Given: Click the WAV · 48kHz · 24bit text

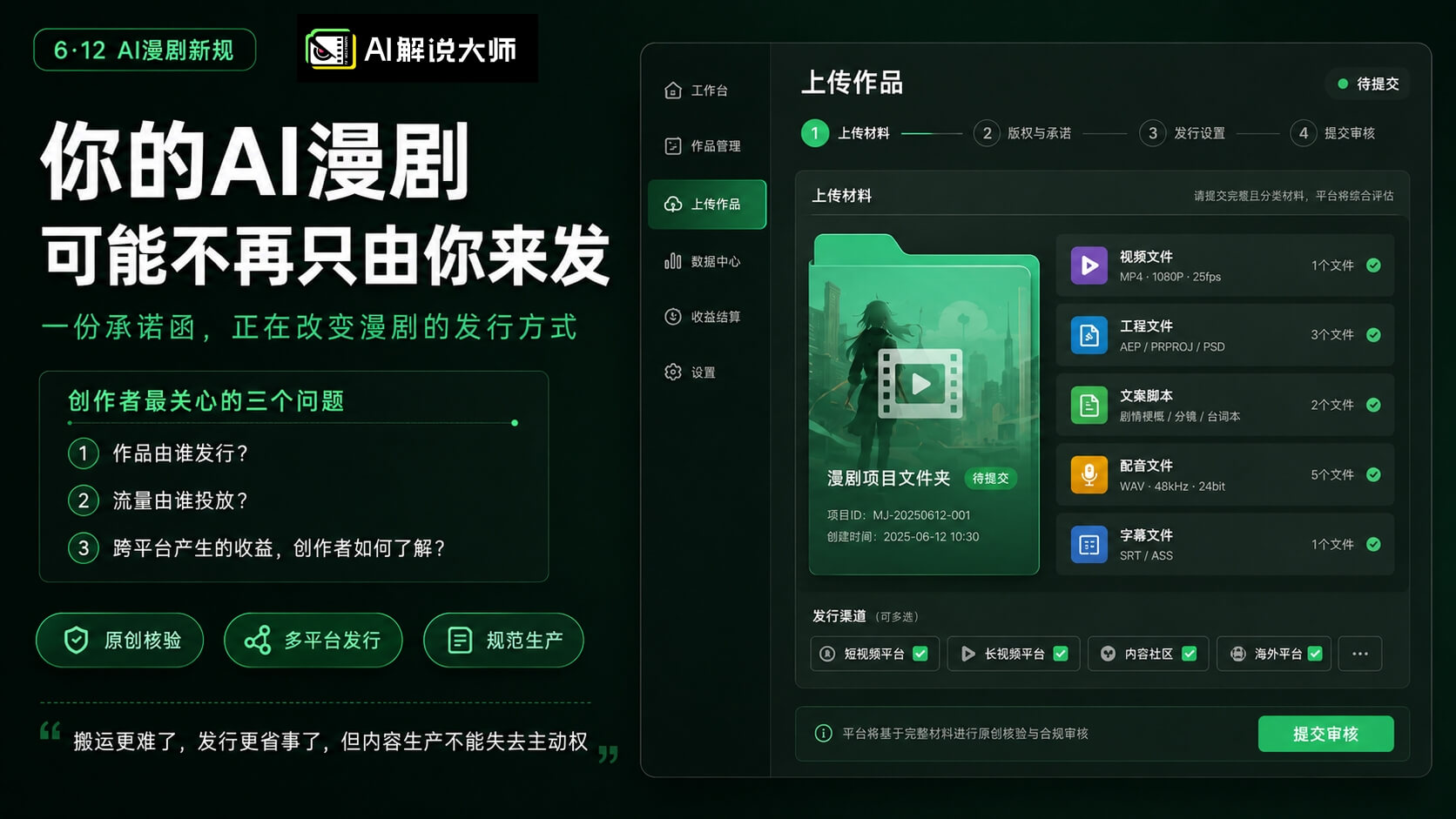Looking at the screenshot, I should [1172, 487].
